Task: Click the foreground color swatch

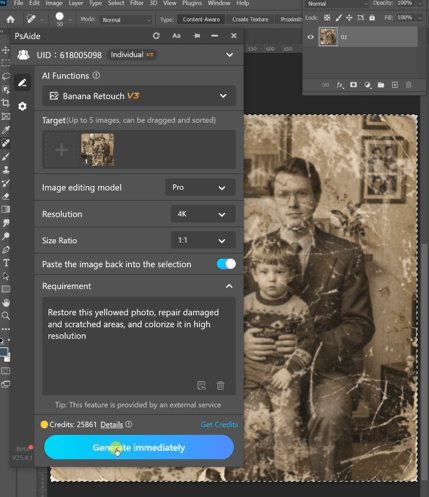Action: (x=4, y=352)
